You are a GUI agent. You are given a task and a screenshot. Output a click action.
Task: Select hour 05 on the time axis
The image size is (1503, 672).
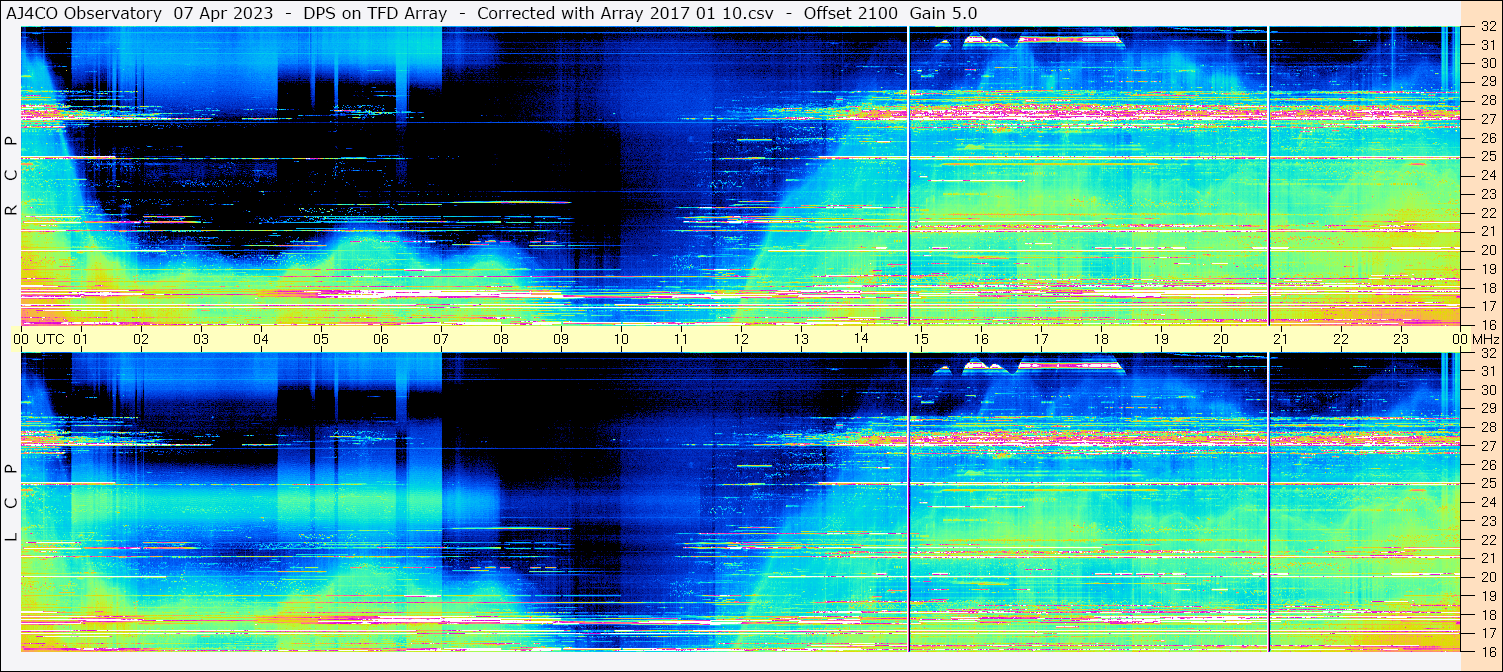pos(321,339)
